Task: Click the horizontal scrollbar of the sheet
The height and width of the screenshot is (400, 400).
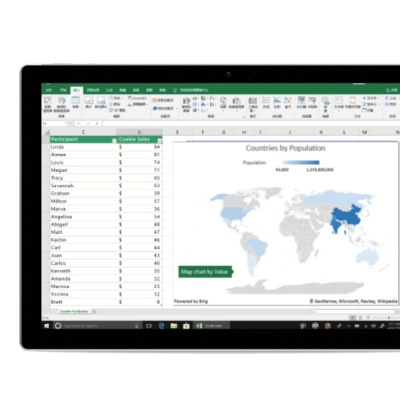Action: click(x=357, y=312)
